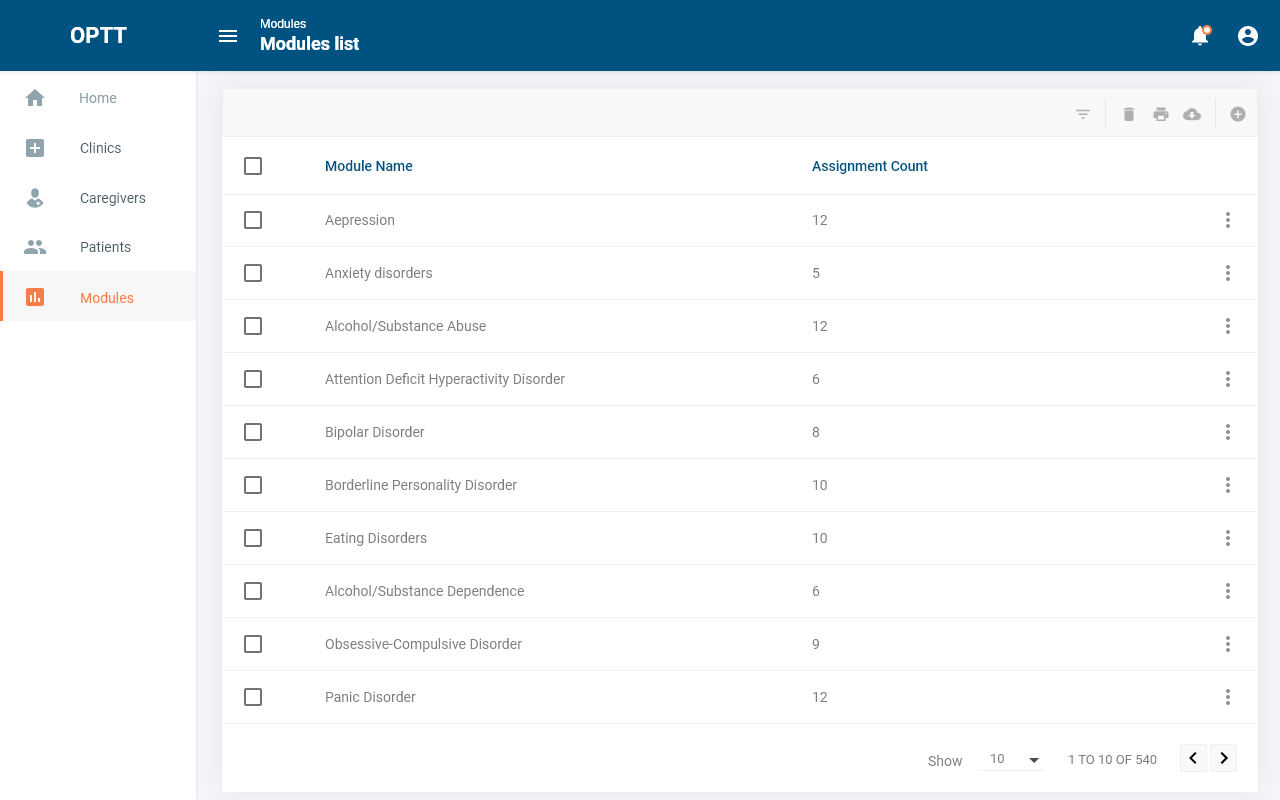Open more options for Bipolar Disorder
The height and width of the screenshot is (800, 1280).
(x=1227, y=432)
